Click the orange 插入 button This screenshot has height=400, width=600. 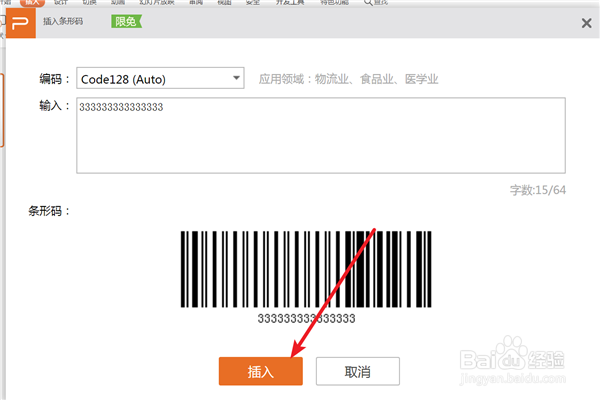coord(261,371)
